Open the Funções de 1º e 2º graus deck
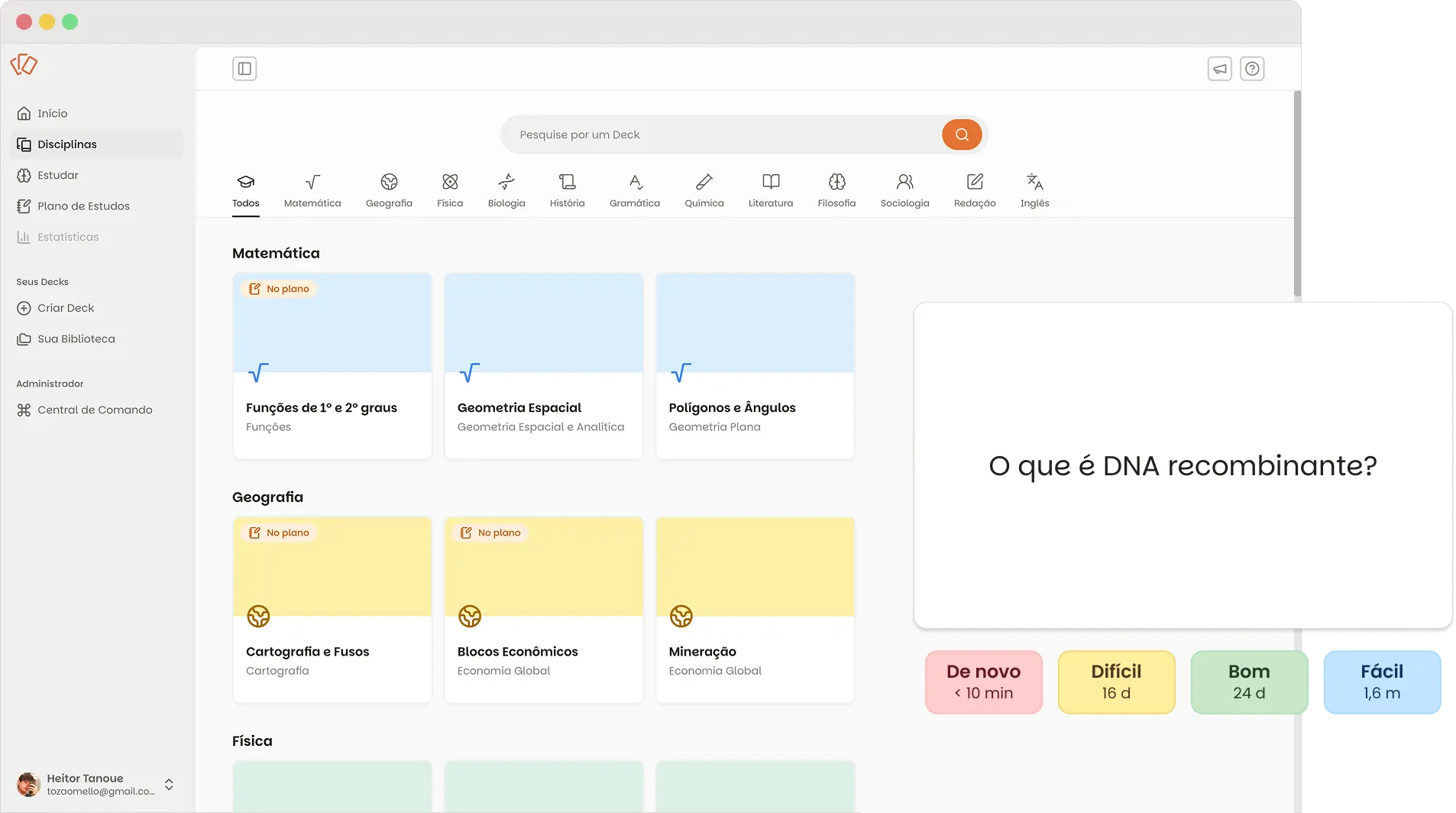Image resolution: width=1456 pixels, height=813 pixels. tap(332, 366)
